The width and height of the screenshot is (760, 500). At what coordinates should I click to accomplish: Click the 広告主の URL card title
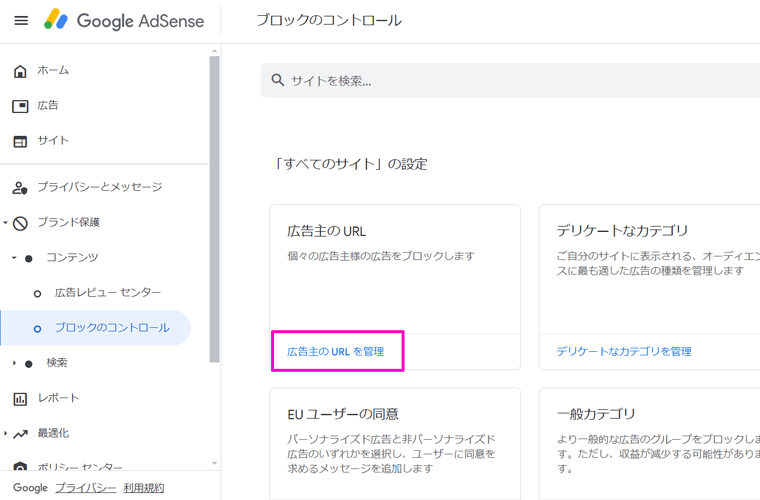[327, 232]
